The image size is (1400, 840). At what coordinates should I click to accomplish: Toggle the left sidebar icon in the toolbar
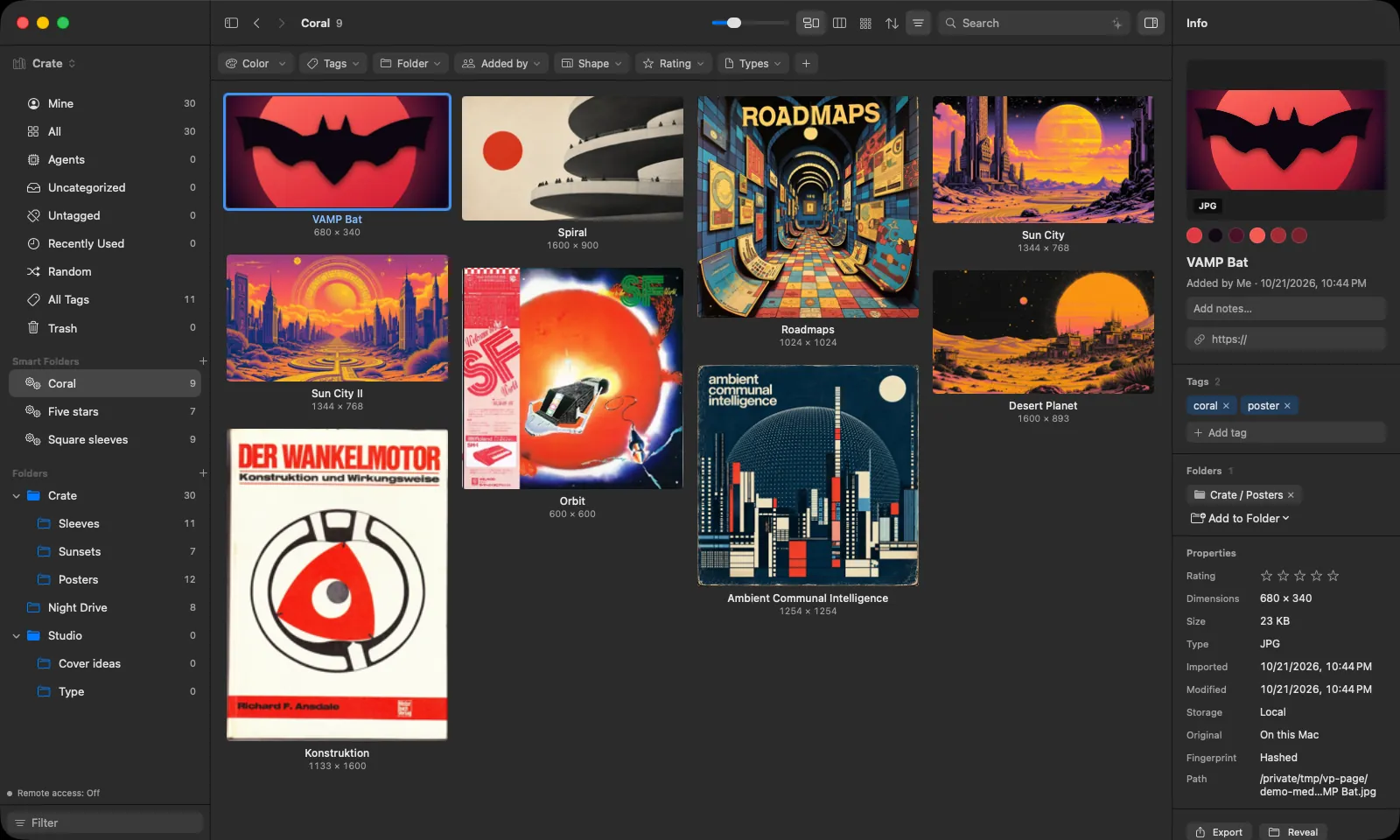tap(231, 23)
